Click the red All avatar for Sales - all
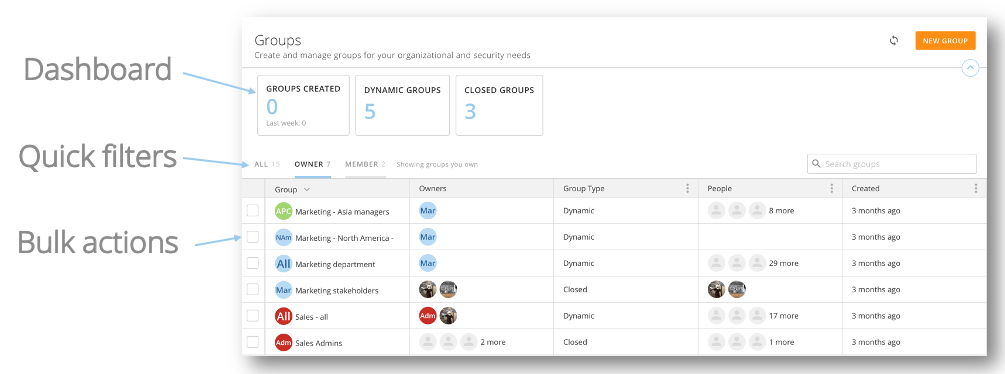The image size is (1005, 374). point(283,316)
